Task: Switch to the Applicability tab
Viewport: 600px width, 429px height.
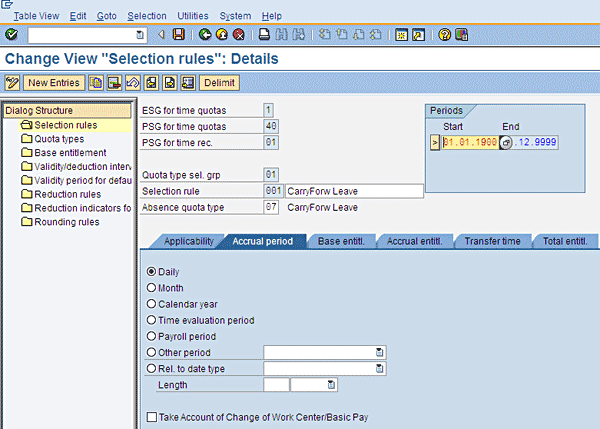Action: [189, 241]
